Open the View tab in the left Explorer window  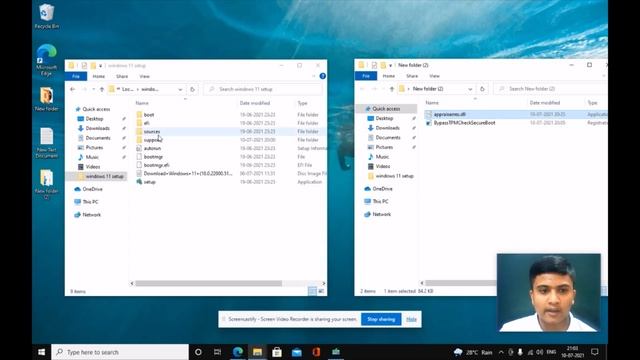(x=144, y=76)
